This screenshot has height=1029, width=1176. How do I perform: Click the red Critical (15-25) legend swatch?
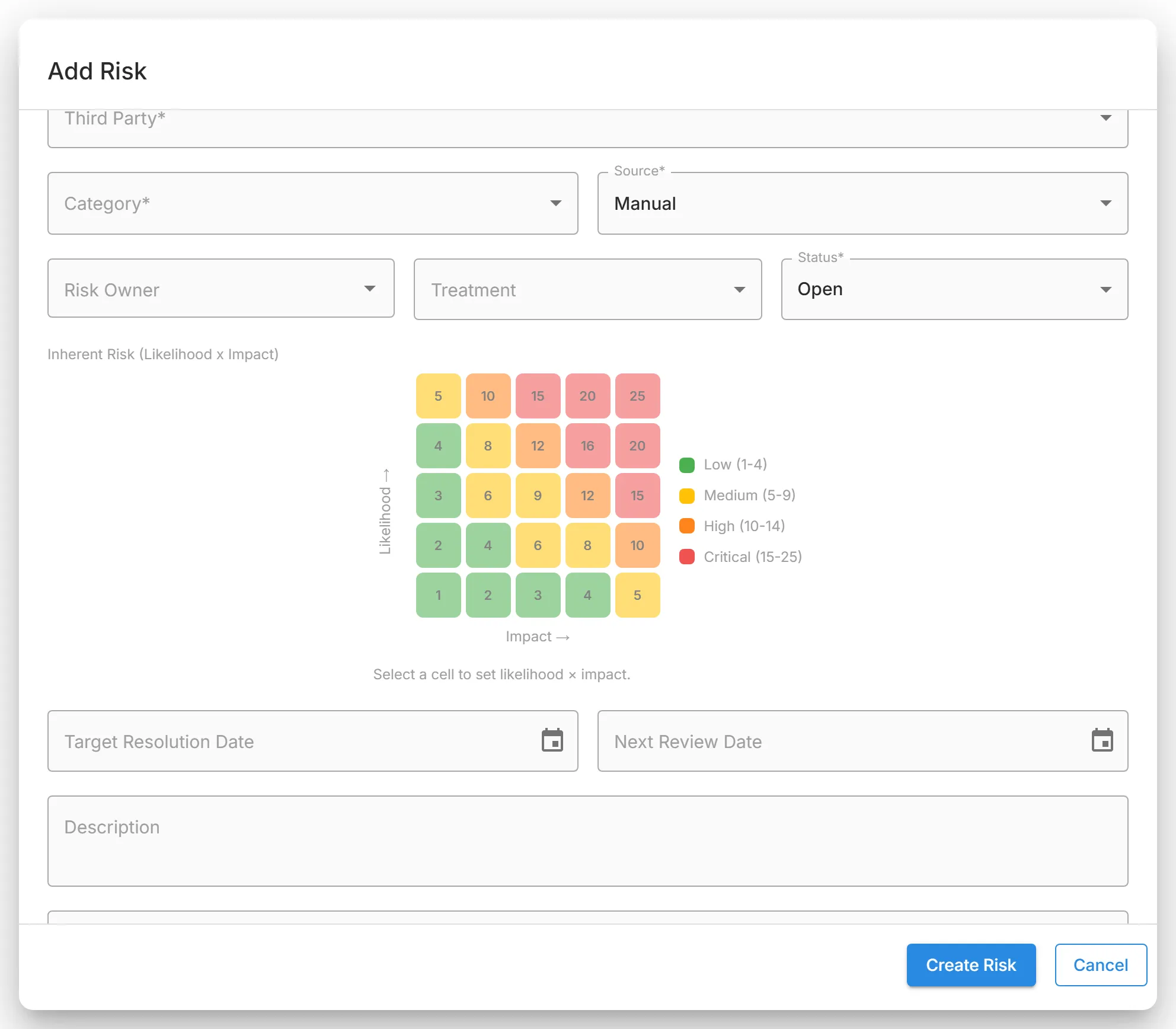(686, 557)
